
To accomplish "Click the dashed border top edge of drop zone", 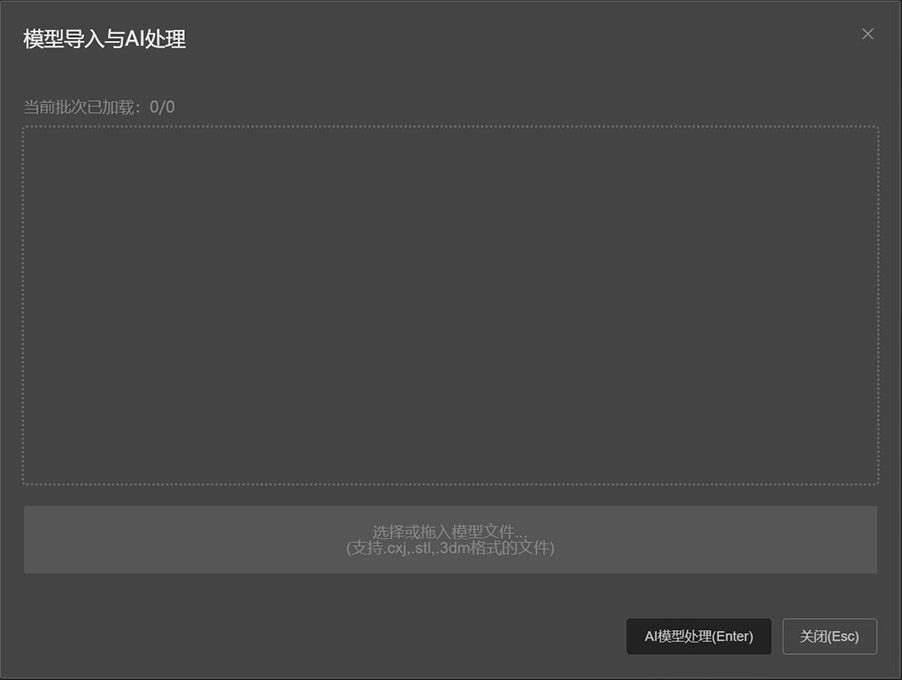I will 450,127.
